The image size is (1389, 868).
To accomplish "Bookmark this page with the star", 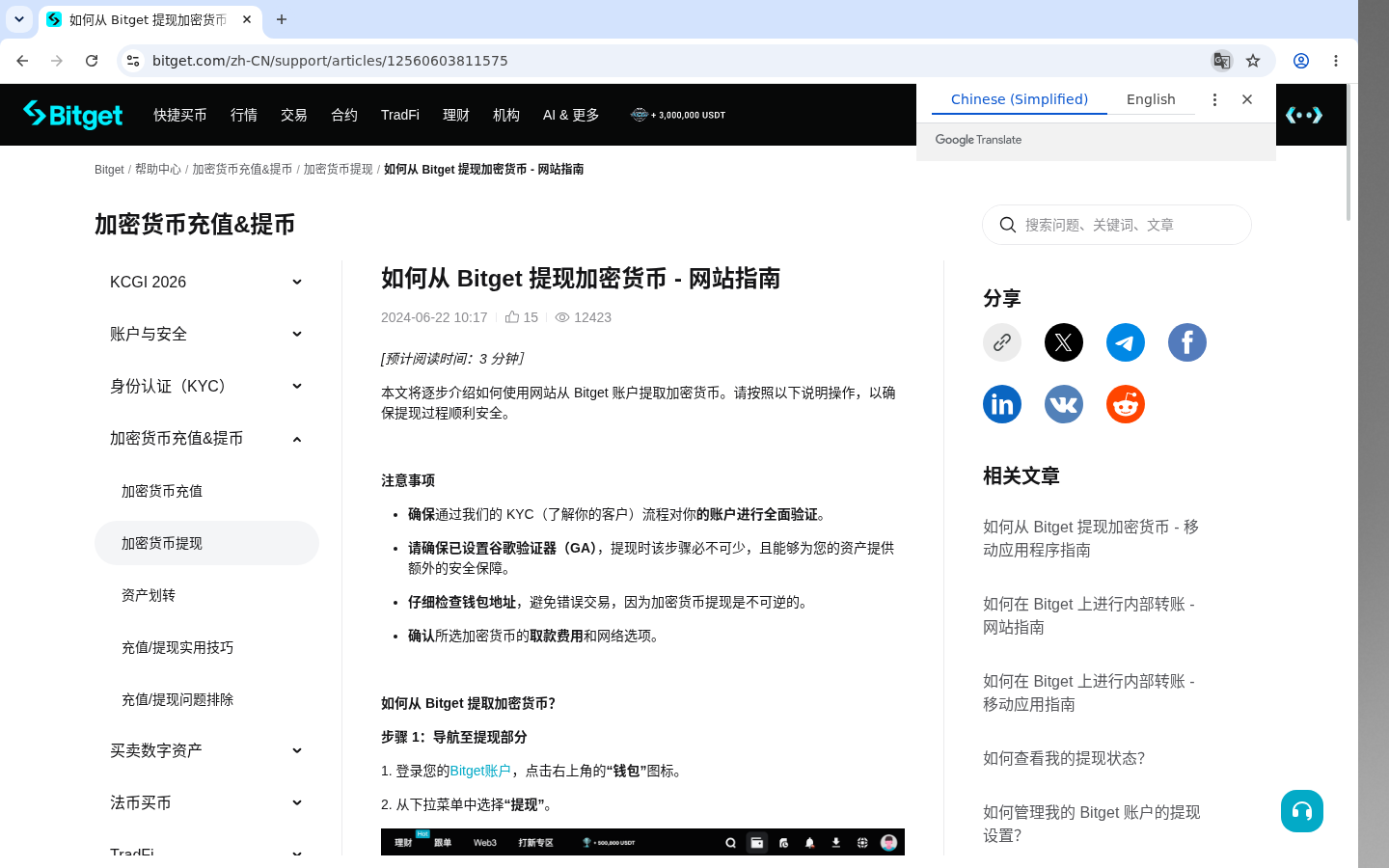I will (1253, 61).
